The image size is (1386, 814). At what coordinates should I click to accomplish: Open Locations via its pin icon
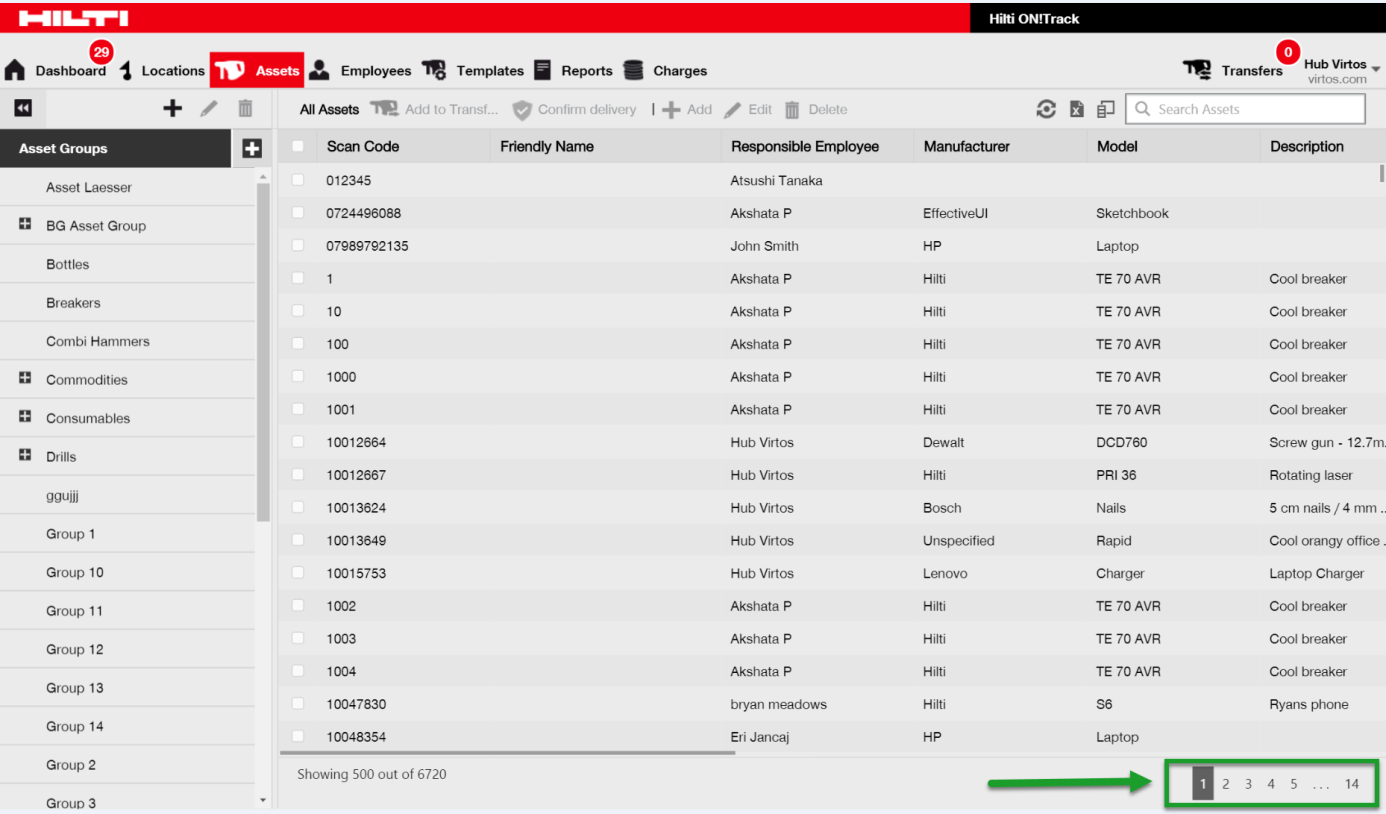coord(126,70)
